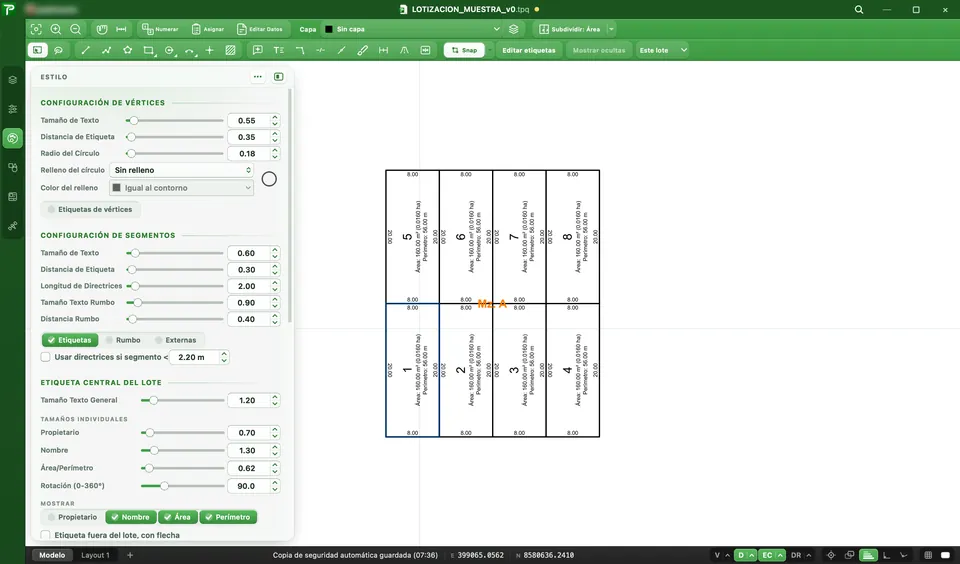Toggle the grid display in status bar
This screenshot has height=564, width=960.
pyautogui.click(x=928, y=555)
